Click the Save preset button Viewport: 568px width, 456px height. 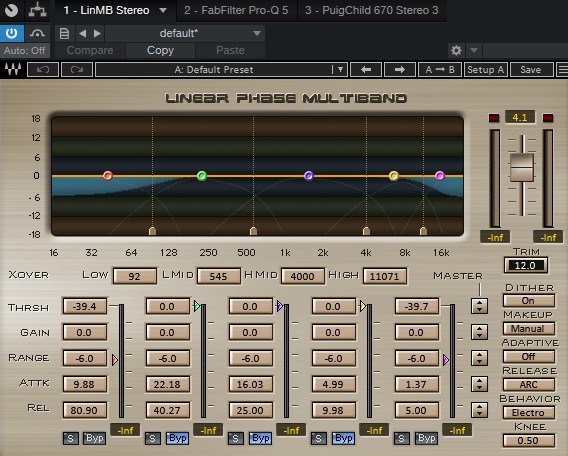coord(531,70)
